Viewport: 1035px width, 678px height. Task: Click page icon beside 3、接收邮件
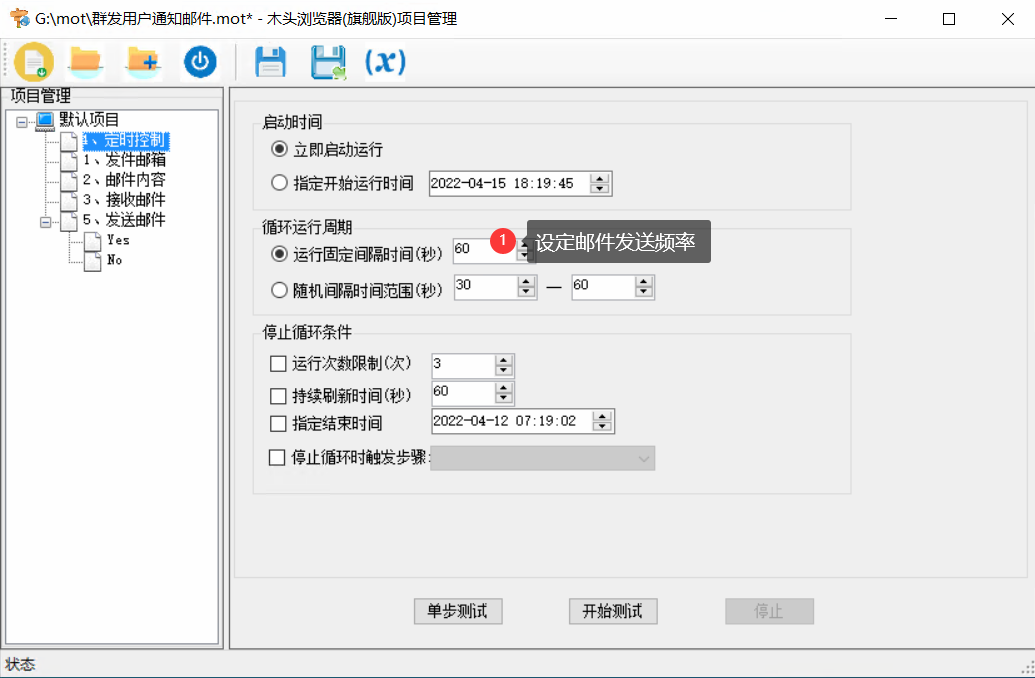coord(69,200)
